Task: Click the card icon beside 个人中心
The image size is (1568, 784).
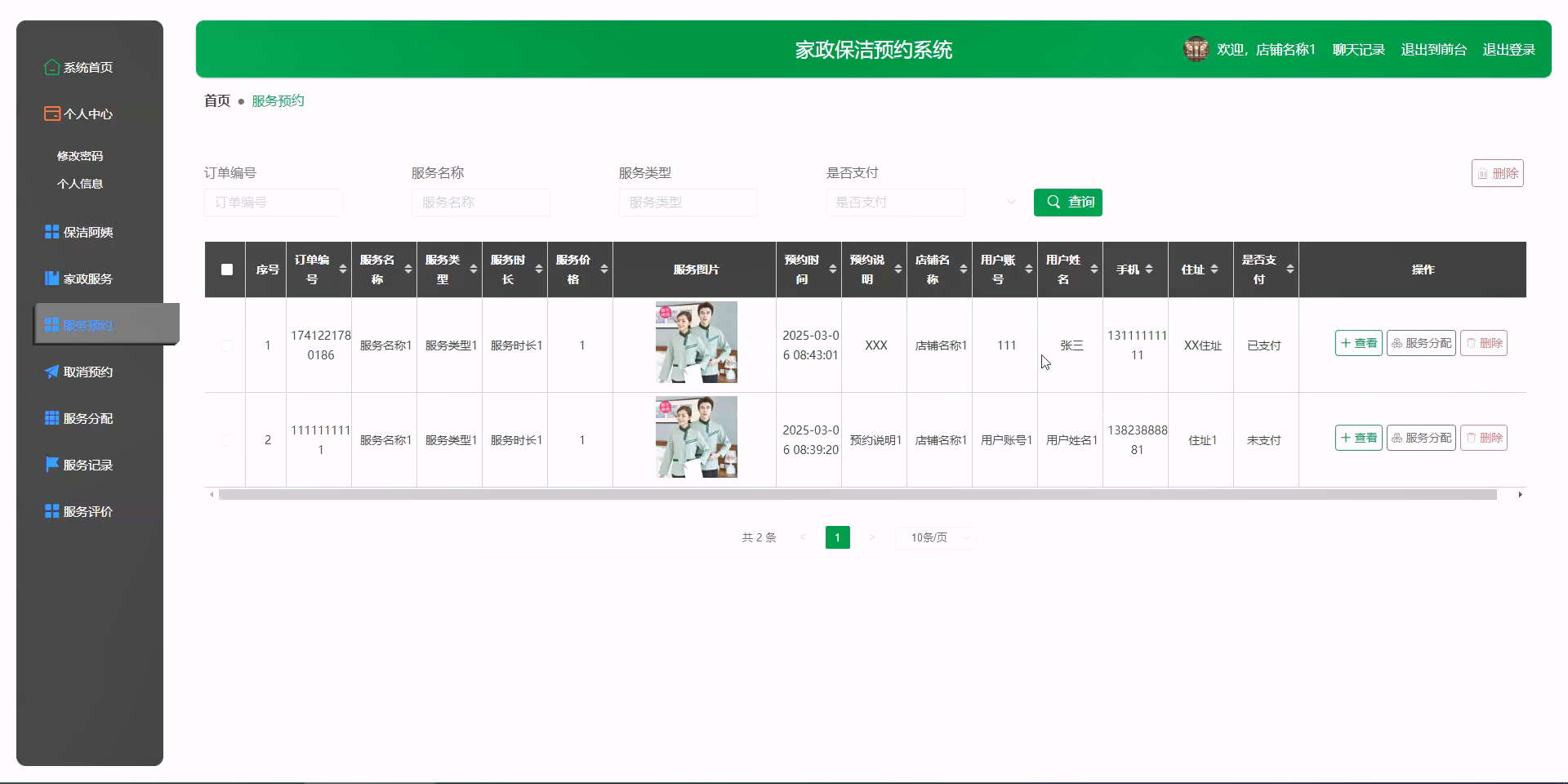Action: (x=52, y=114)
